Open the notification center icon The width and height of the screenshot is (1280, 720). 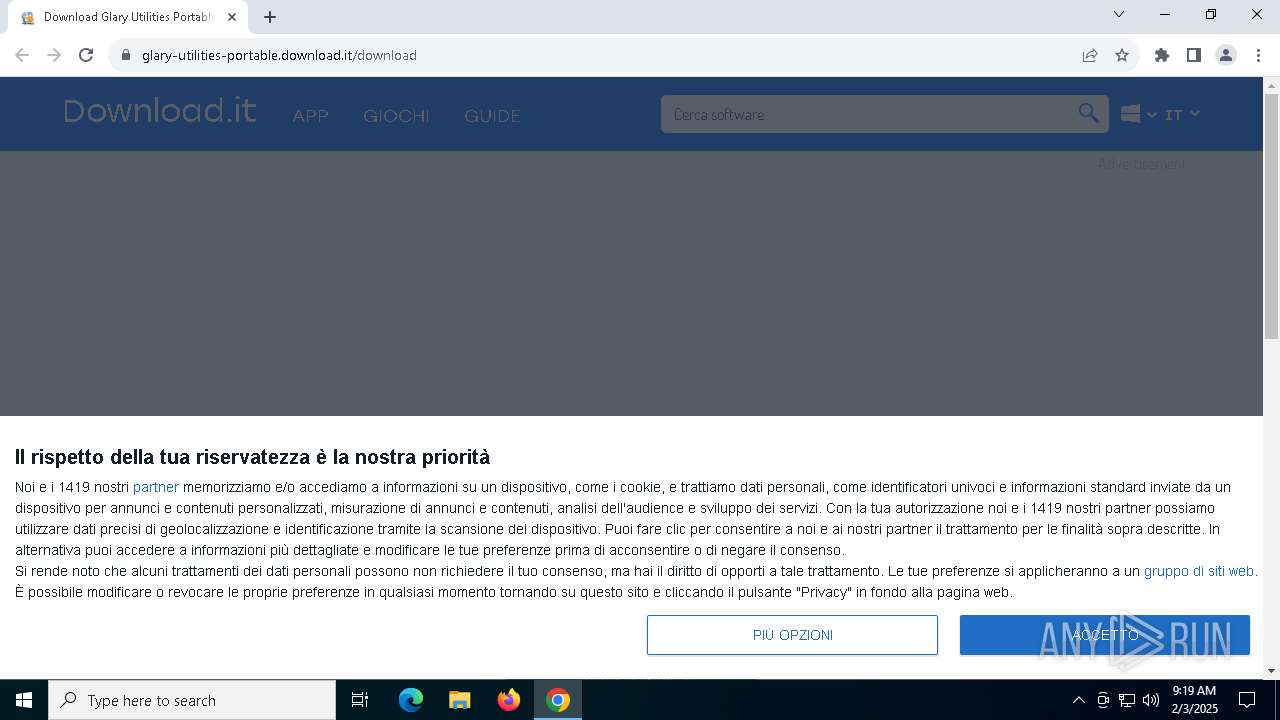tap(1248, 700)
